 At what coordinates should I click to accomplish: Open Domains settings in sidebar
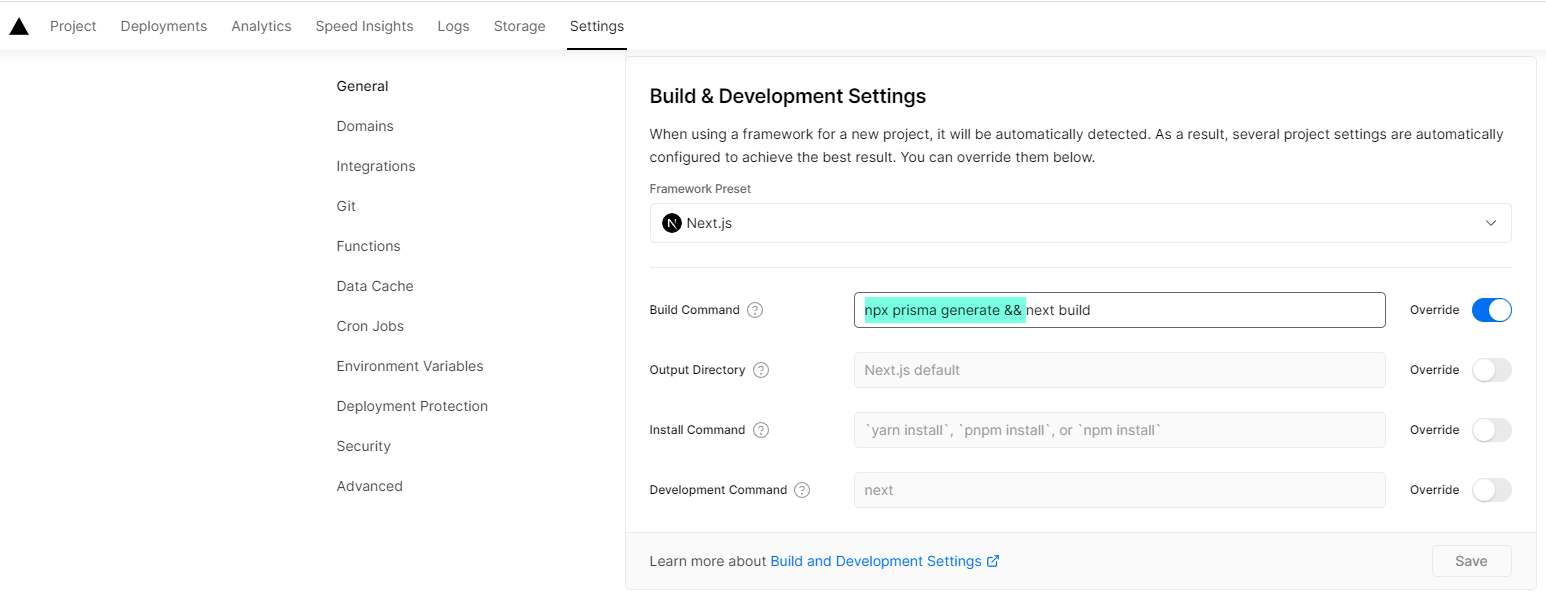365,126
